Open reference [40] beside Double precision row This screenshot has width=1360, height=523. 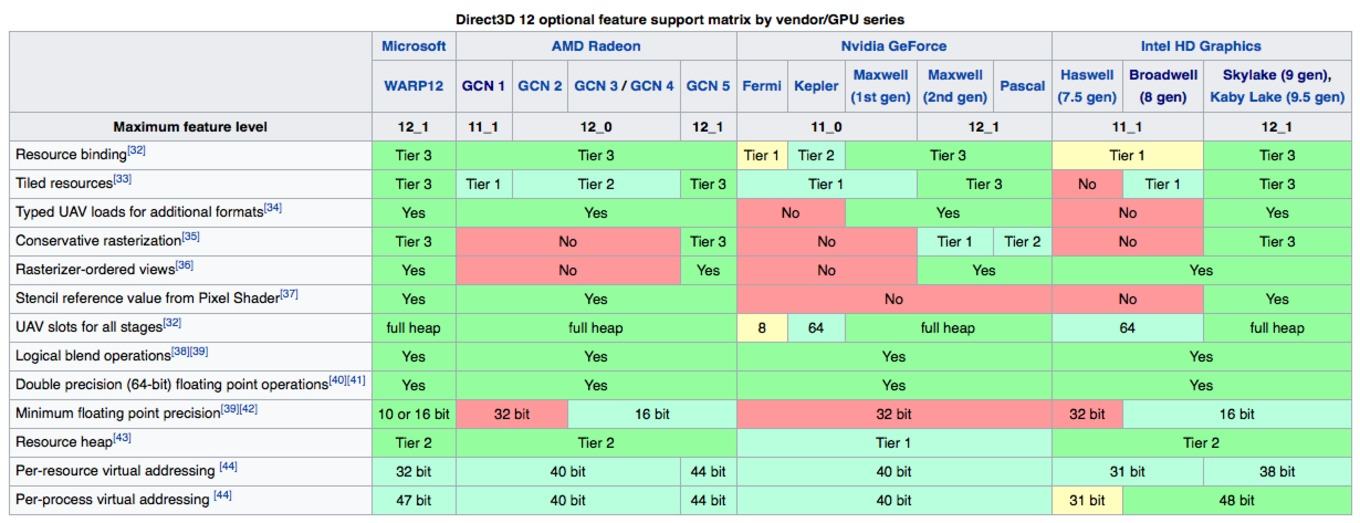pyautogui.click(x=338, y=381)
